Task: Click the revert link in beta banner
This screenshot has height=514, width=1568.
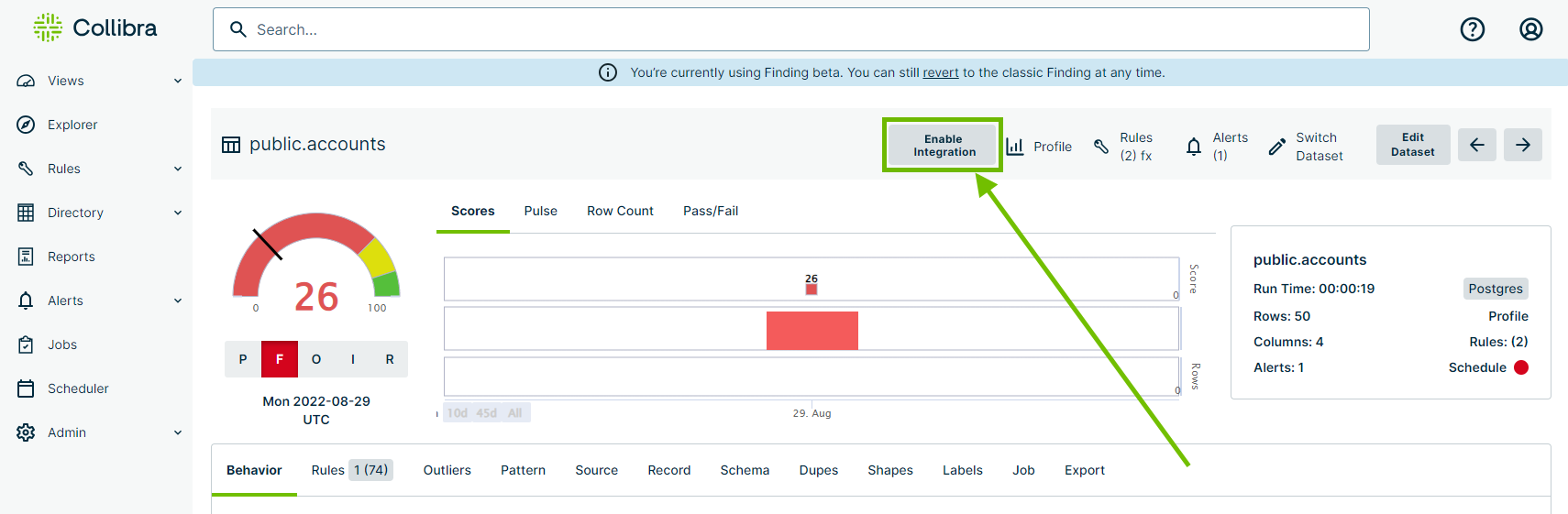Action: point(940,72)
